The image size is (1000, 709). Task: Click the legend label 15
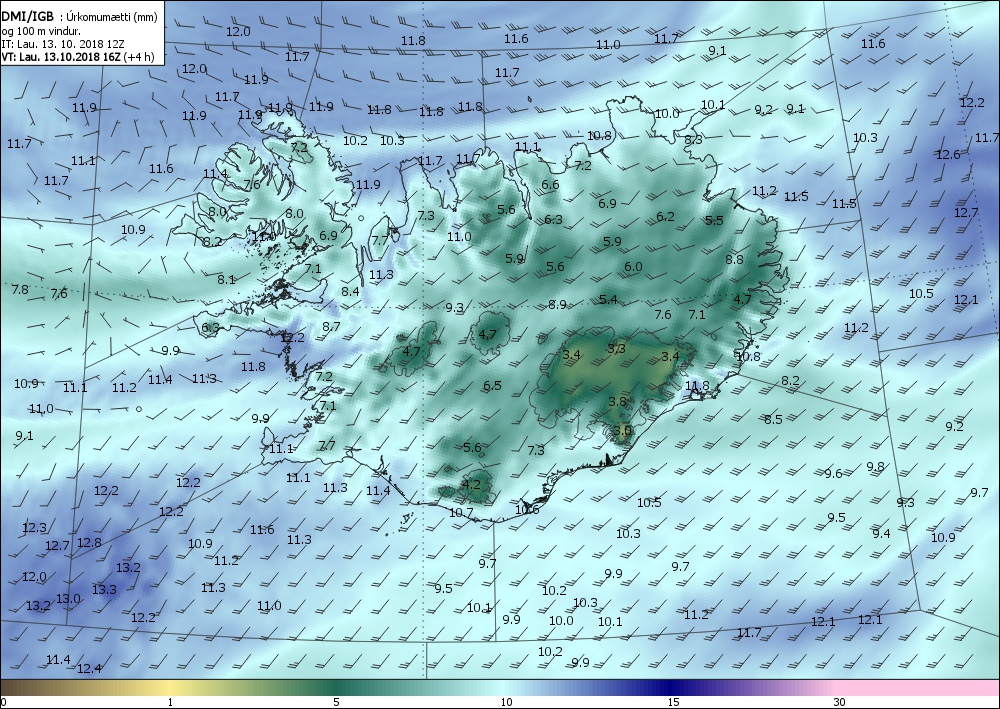click(673, 703)
